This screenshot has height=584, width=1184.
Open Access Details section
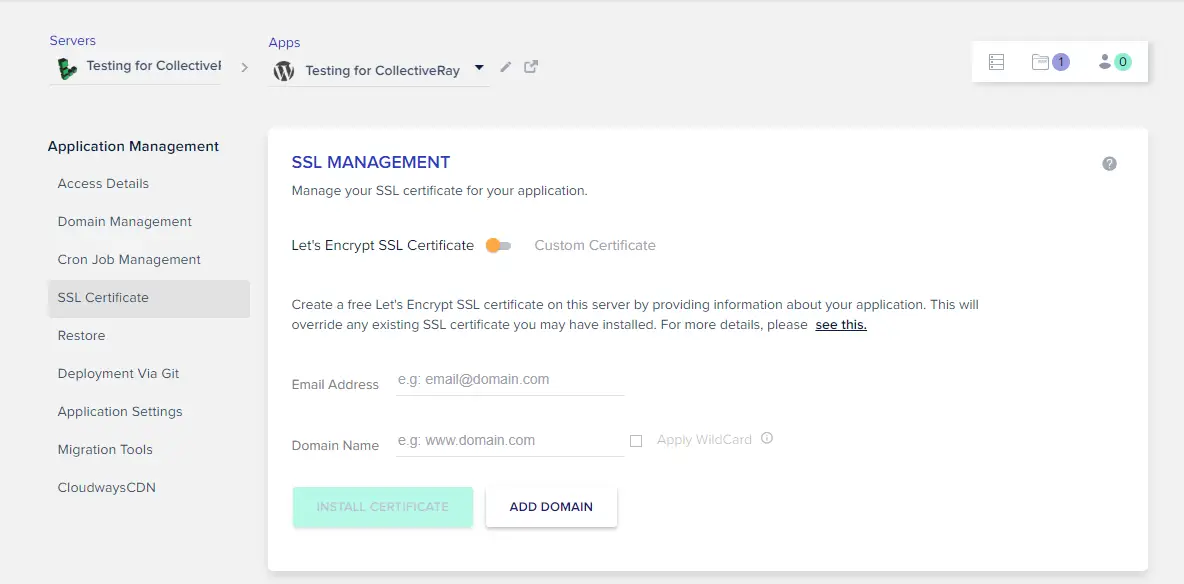pos(103,184)
